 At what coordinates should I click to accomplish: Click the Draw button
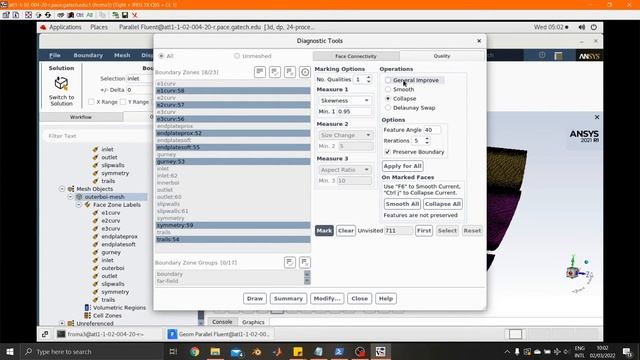click(x=255, y=298)
